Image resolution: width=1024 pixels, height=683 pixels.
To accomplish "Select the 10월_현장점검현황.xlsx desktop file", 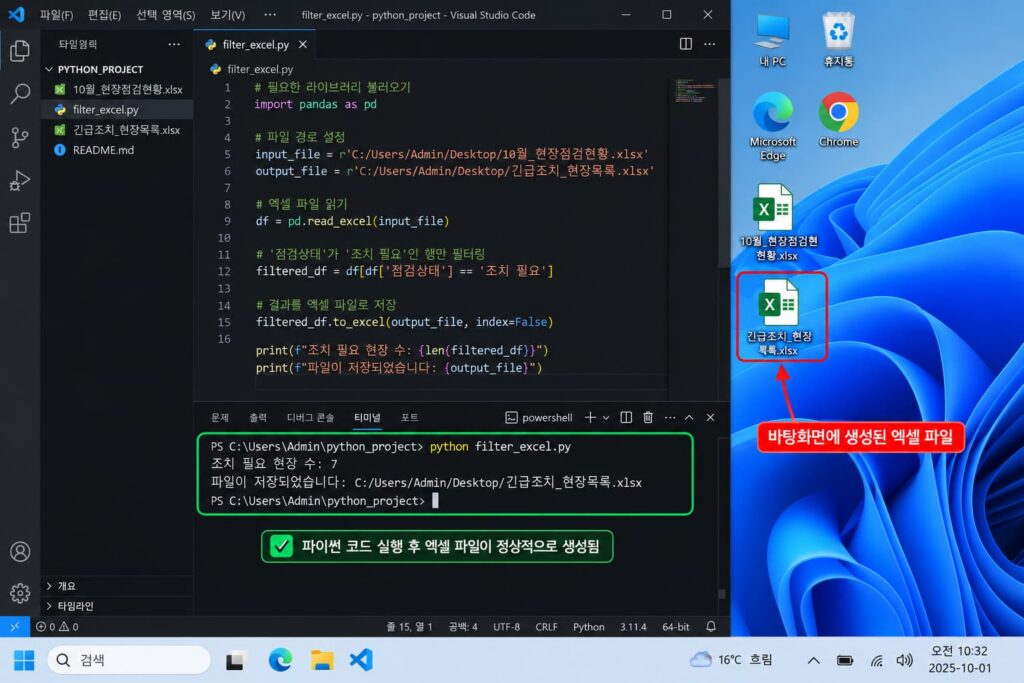I will pos(778,222).
